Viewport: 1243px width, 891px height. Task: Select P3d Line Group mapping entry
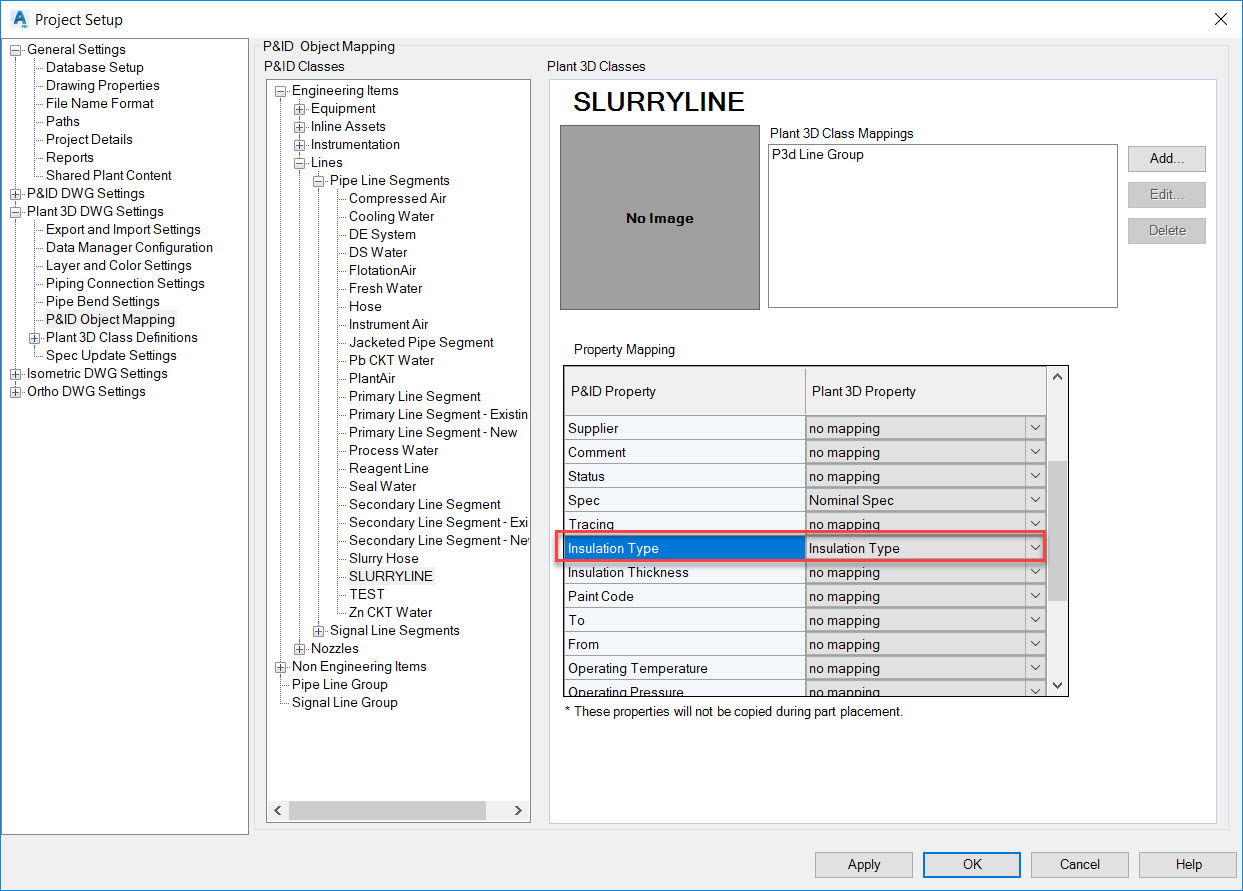(817, 155)
